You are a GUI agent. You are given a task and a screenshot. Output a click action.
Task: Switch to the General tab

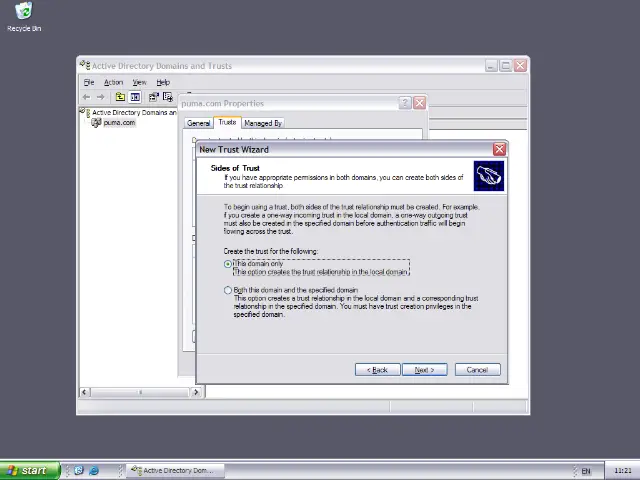coord(198,123)
